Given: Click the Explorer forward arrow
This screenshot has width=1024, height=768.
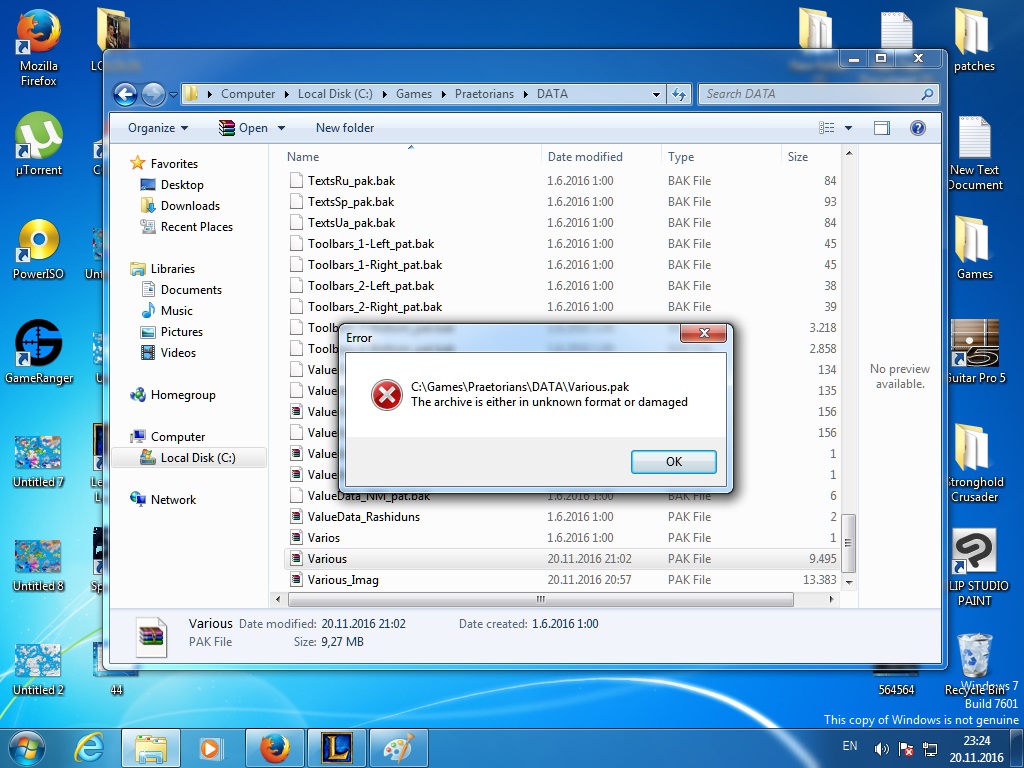Looking at the screenshot, I should click(153, 94).
